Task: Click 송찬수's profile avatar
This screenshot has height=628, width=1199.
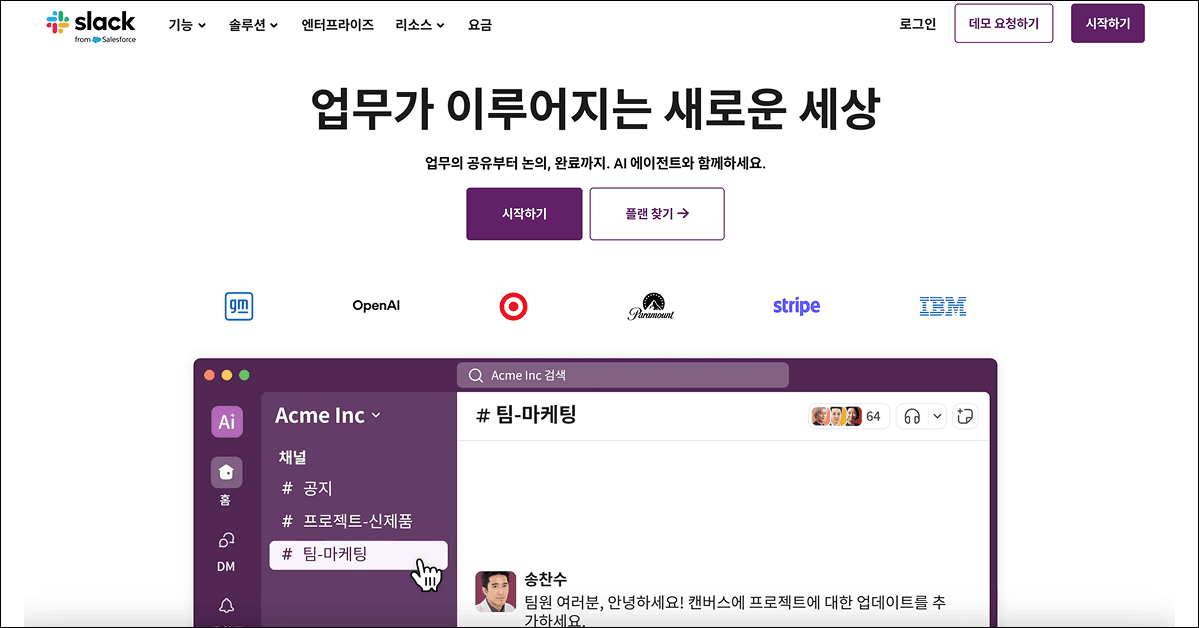Action: coord(496,591)
